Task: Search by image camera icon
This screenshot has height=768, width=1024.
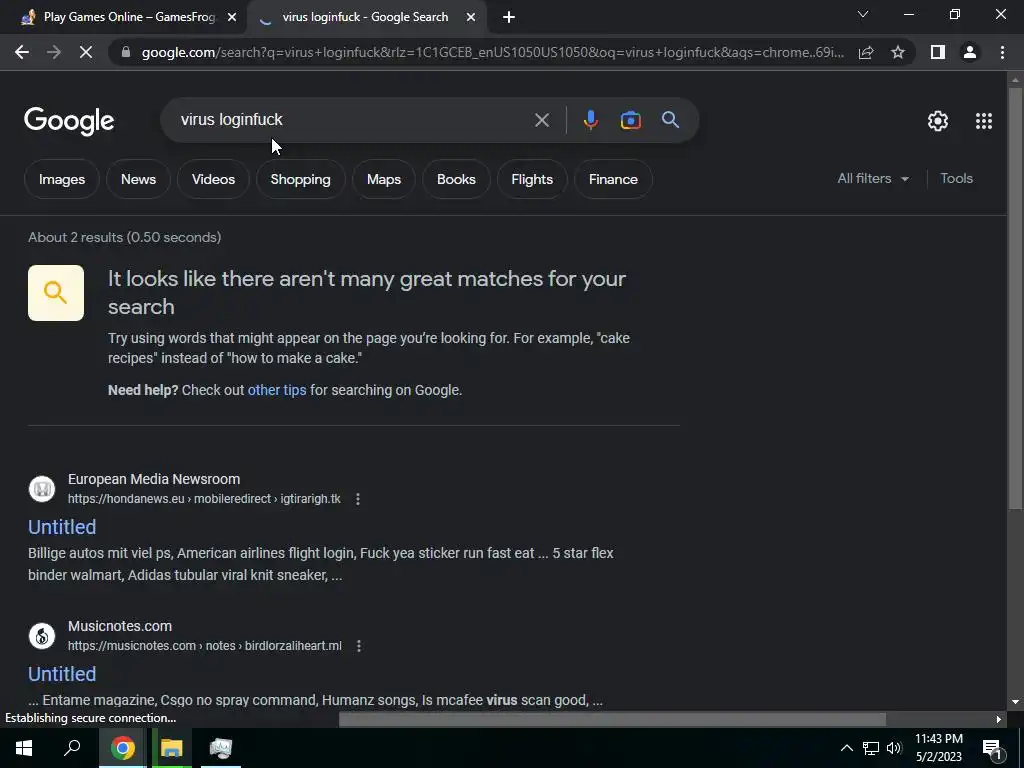Action: pos(630,120)
